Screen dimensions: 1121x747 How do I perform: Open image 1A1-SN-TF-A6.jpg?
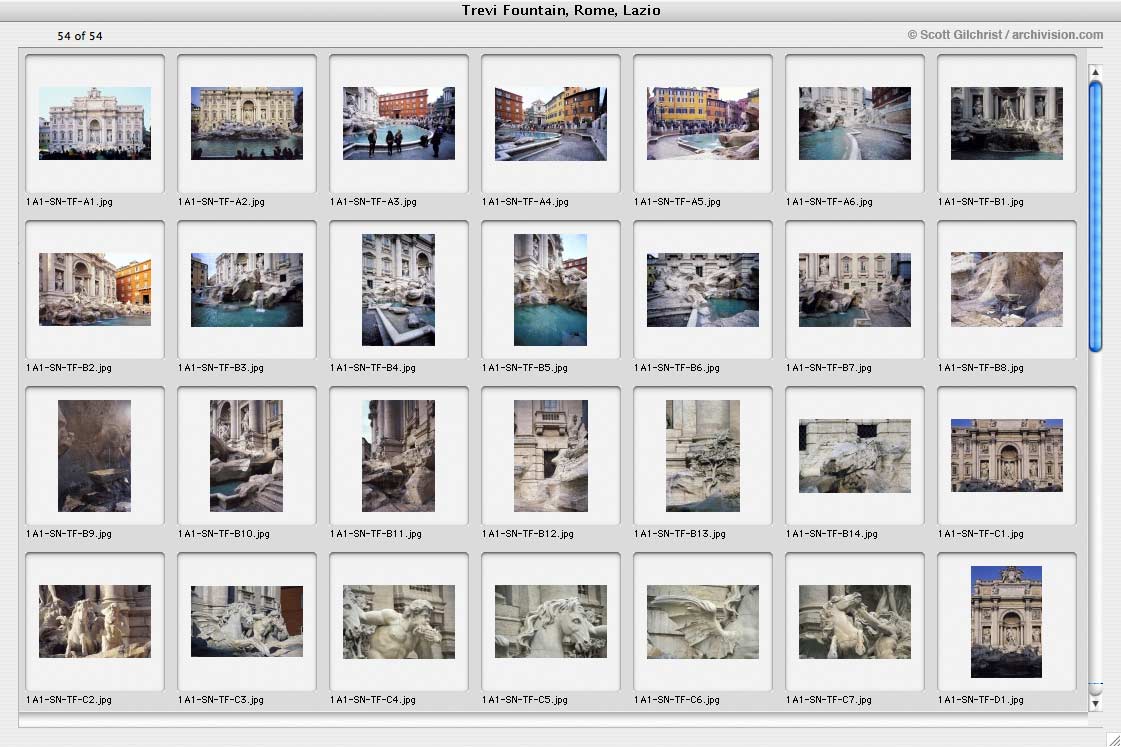coord(855,124)
